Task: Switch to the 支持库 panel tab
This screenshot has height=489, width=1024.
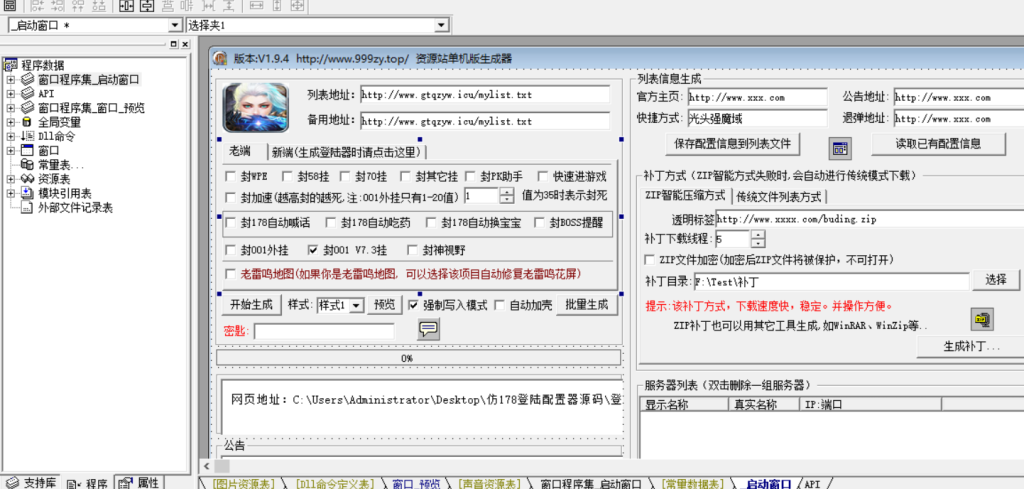Action: [x=31, y=483]
